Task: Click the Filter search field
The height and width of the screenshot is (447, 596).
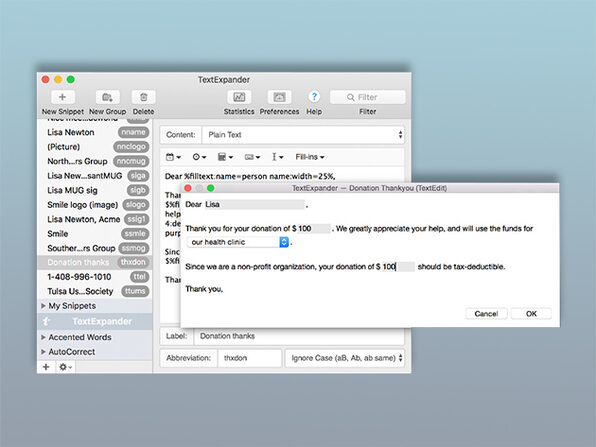Action: [368, 97]
